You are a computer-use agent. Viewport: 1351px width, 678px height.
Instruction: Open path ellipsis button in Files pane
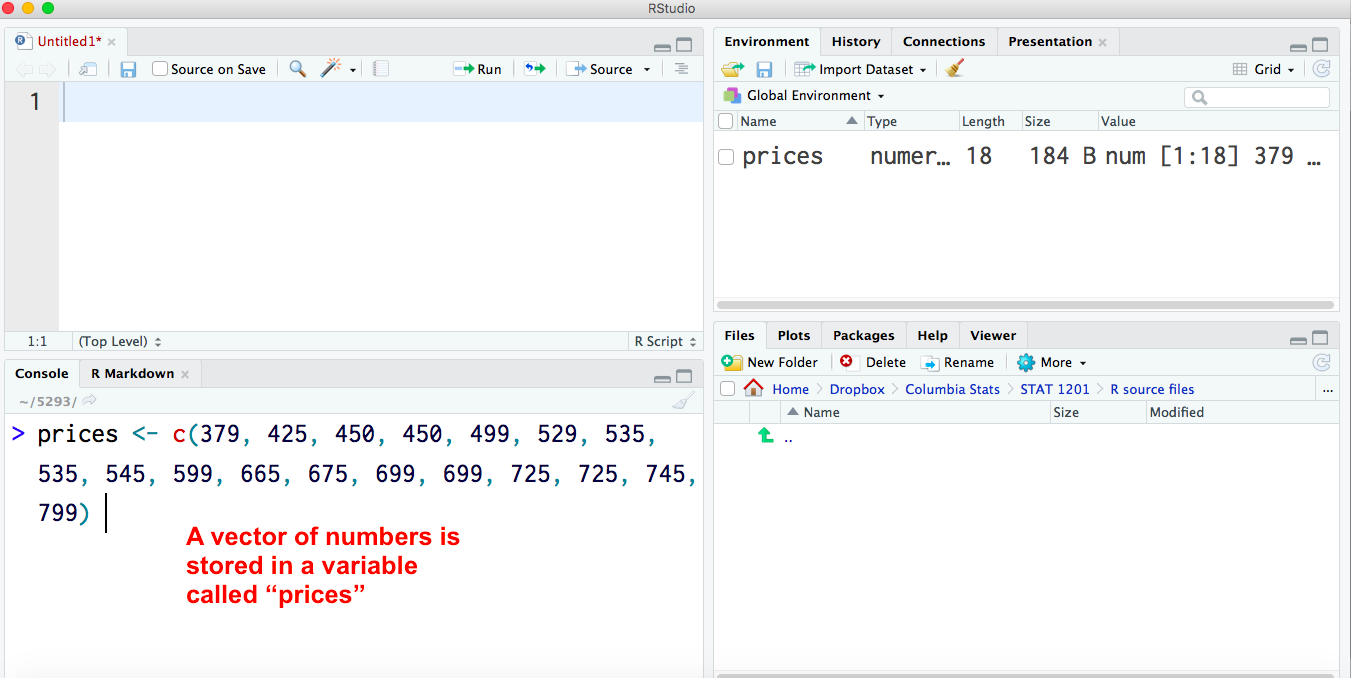tap(1328, 389)
